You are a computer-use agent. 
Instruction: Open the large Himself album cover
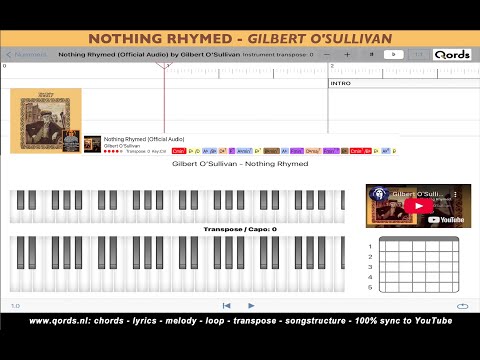point(46,121)
